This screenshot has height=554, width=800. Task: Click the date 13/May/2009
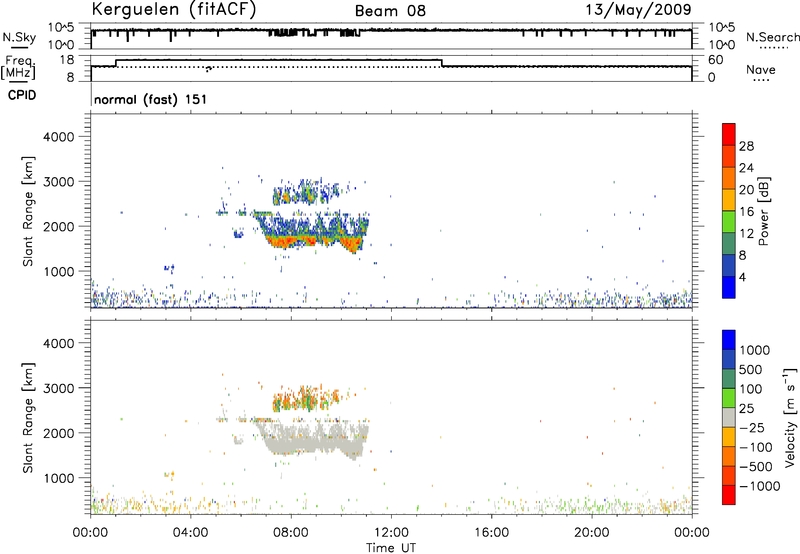click(638, 9)
